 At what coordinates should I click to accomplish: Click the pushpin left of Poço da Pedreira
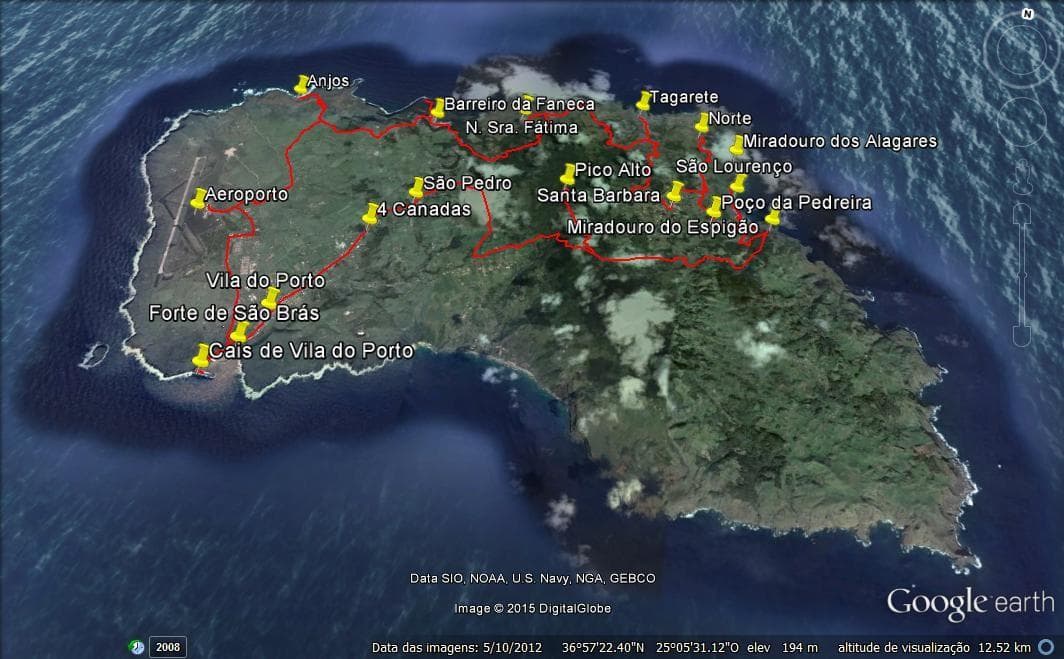714,207
